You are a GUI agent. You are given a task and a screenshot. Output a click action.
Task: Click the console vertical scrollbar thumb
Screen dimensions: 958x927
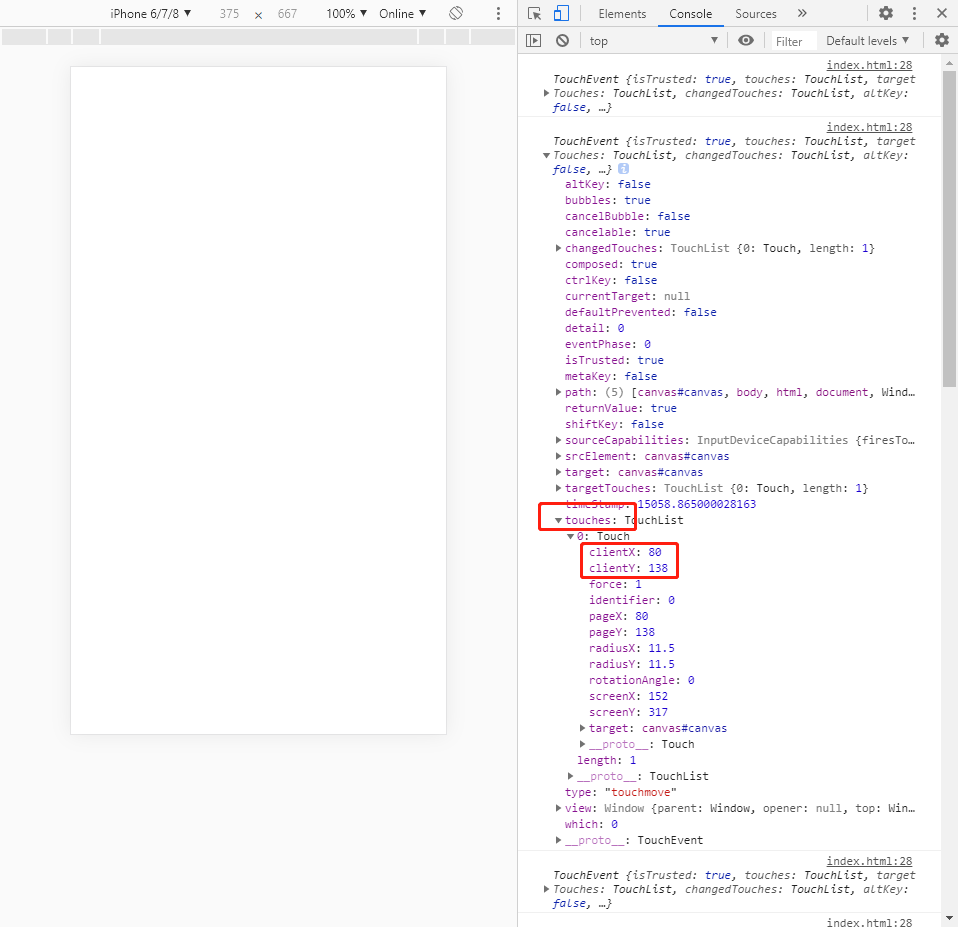949,228
